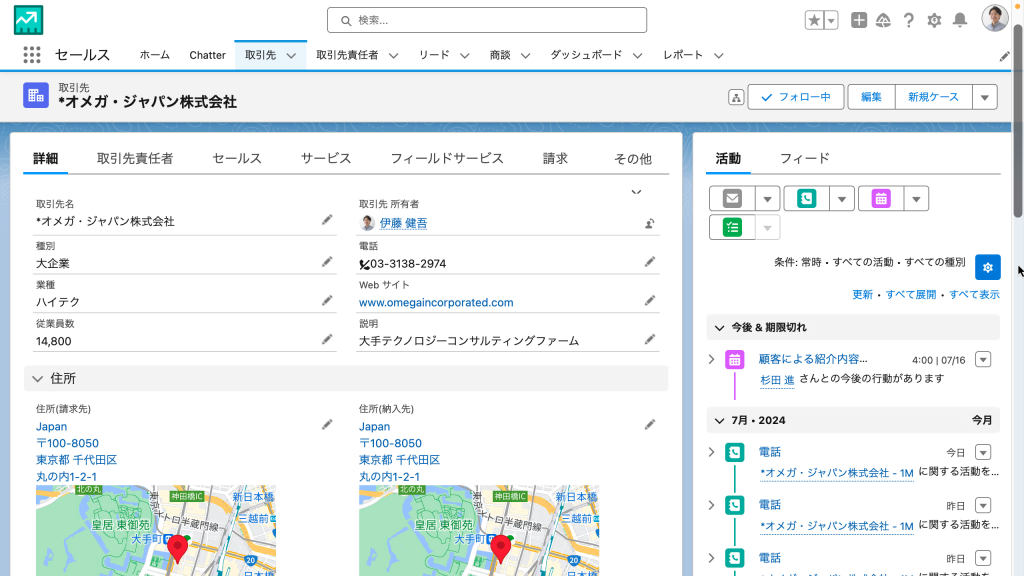Click the new event calendar icon
The image size is (1024, 576).
[881, 198]
